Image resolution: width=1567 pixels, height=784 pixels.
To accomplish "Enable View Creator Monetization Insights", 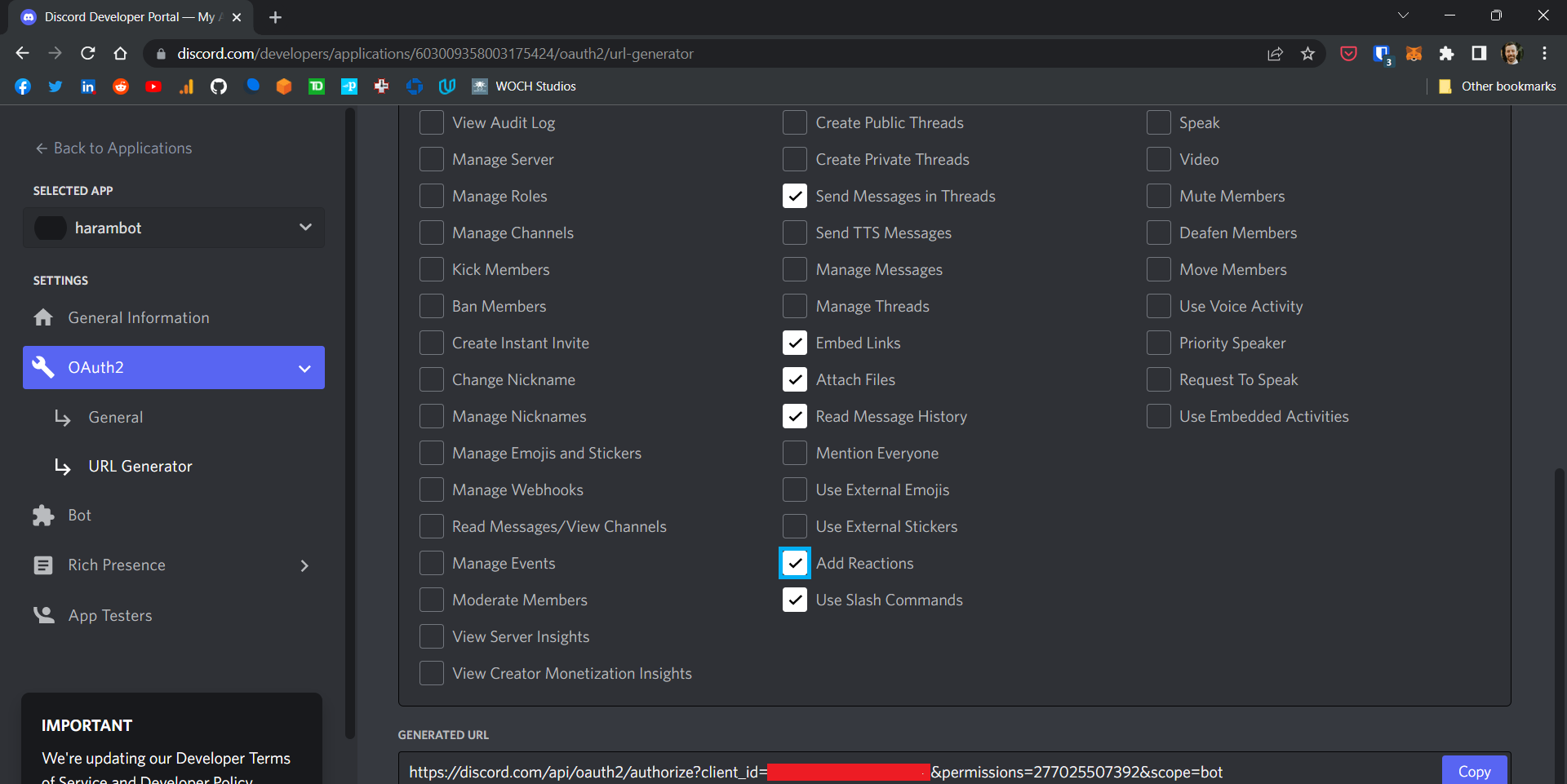I will click(x=432, y=673).
